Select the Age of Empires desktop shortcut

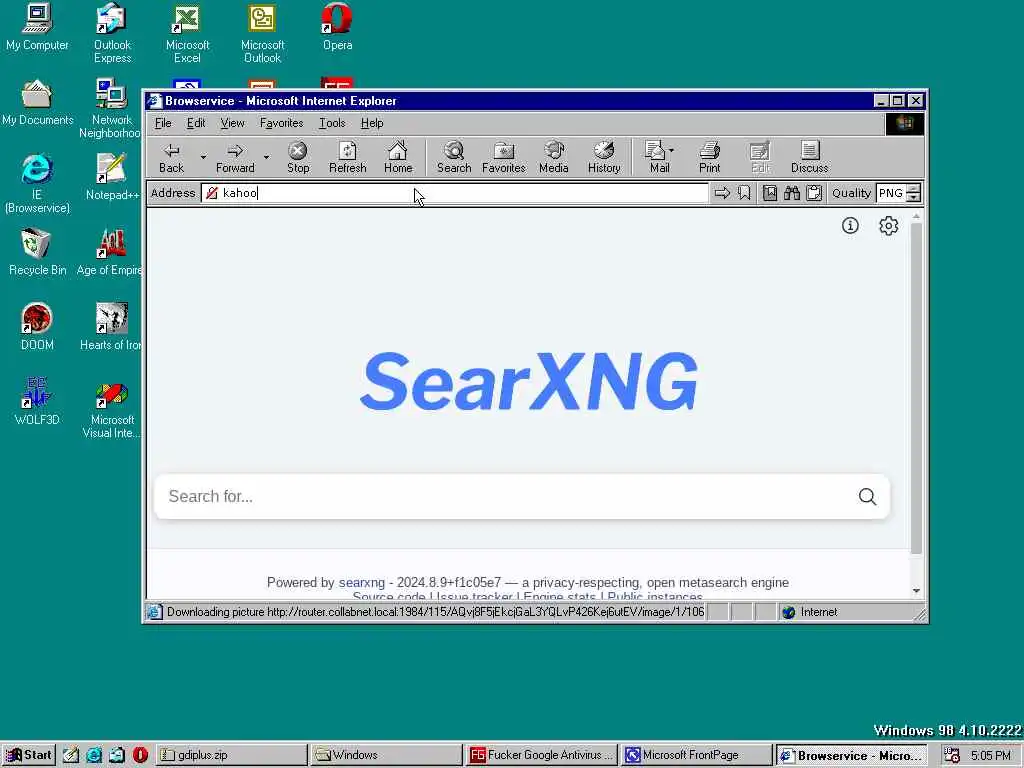pyautogui.click(x=110, y=252)
